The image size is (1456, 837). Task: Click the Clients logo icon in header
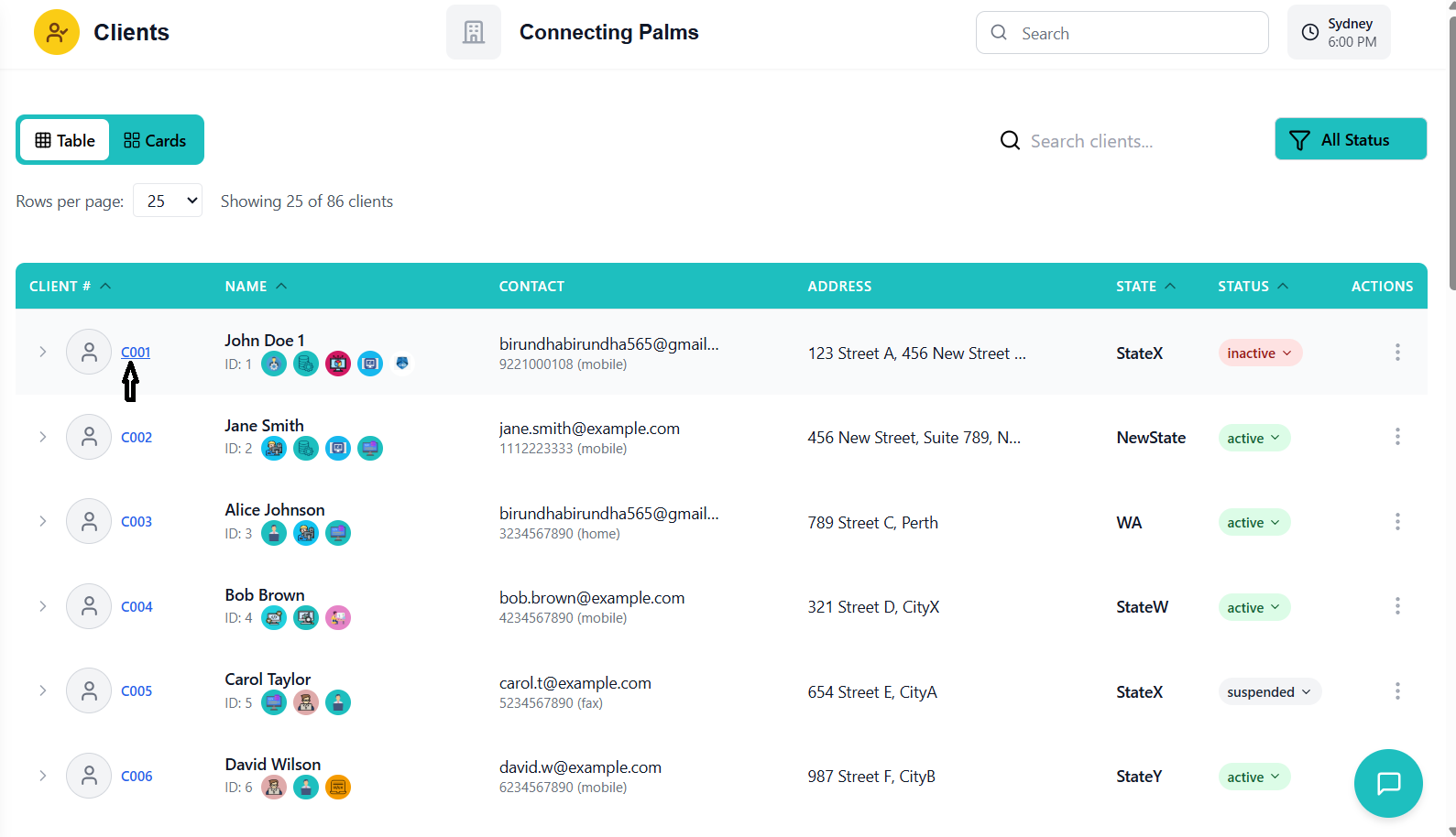(57, 33)
